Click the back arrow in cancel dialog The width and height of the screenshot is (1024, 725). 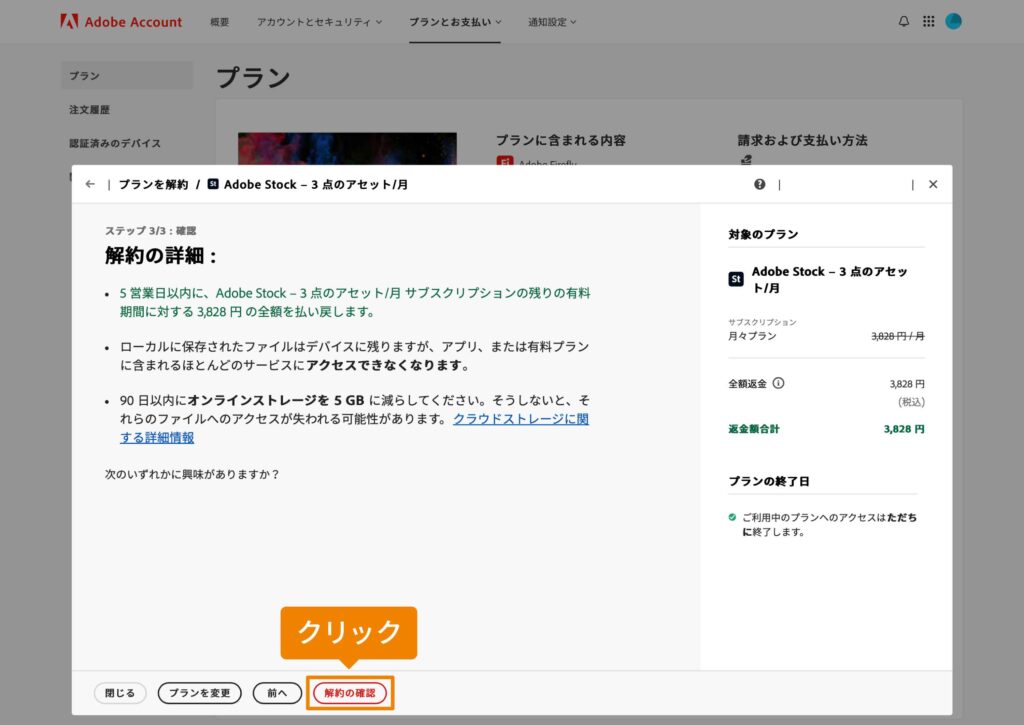coord(90,184)
